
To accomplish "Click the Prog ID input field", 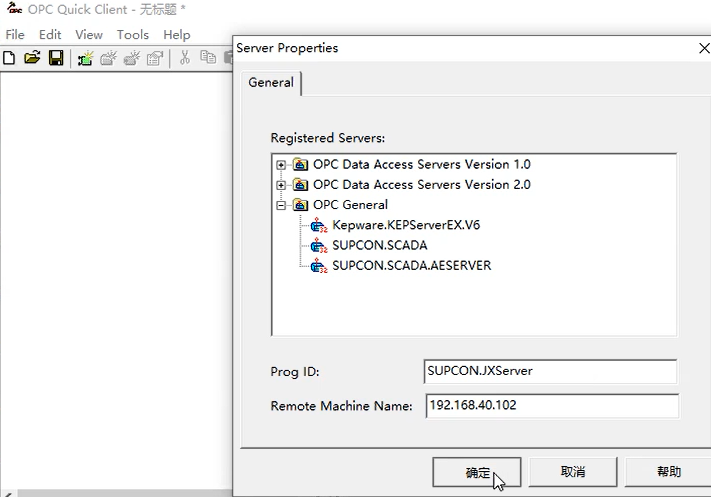I will click(x=550, y=371).
